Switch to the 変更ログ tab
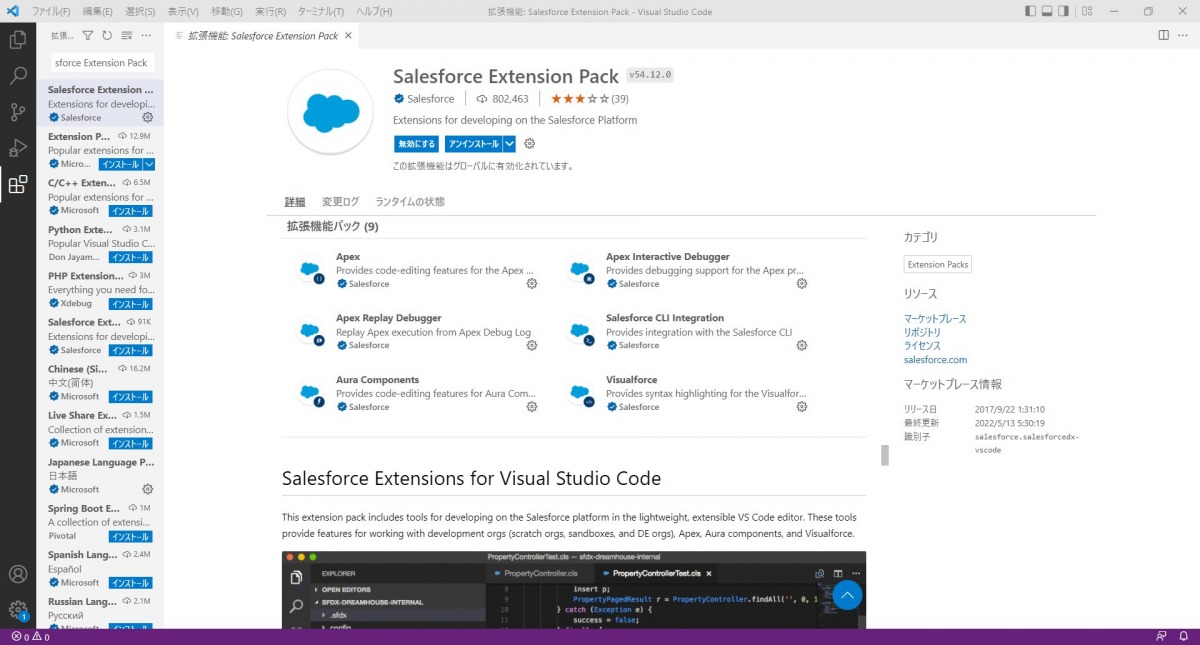Viewport: 1200px width, 645px height. (340, 201)
